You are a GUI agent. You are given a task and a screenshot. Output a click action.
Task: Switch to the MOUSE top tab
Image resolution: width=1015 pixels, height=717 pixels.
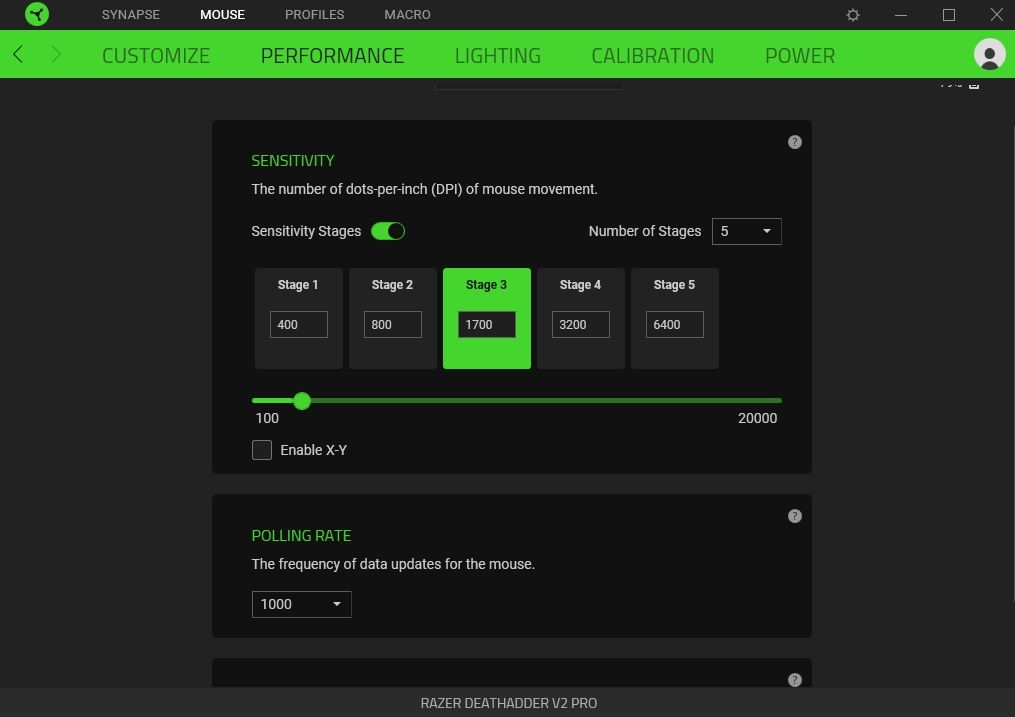[x=222, y=14]
